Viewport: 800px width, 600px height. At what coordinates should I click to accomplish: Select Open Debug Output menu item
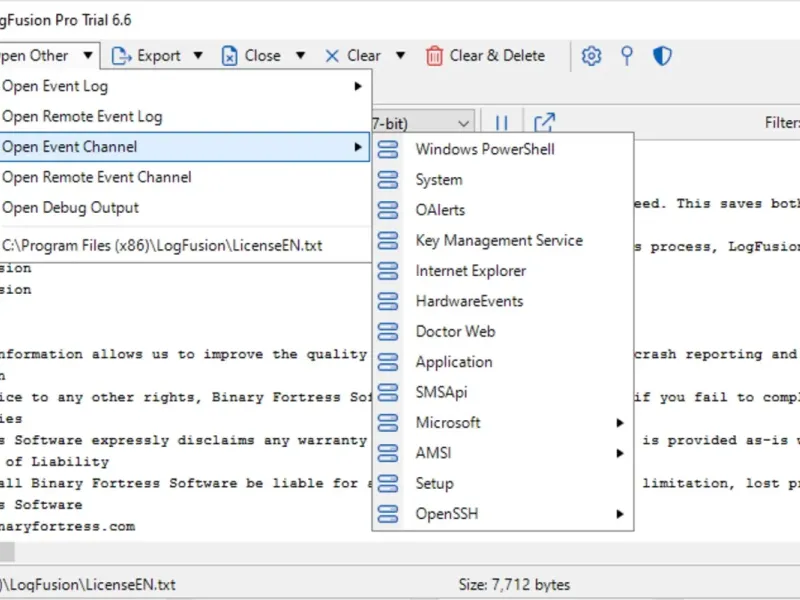(x=185, y=208)
